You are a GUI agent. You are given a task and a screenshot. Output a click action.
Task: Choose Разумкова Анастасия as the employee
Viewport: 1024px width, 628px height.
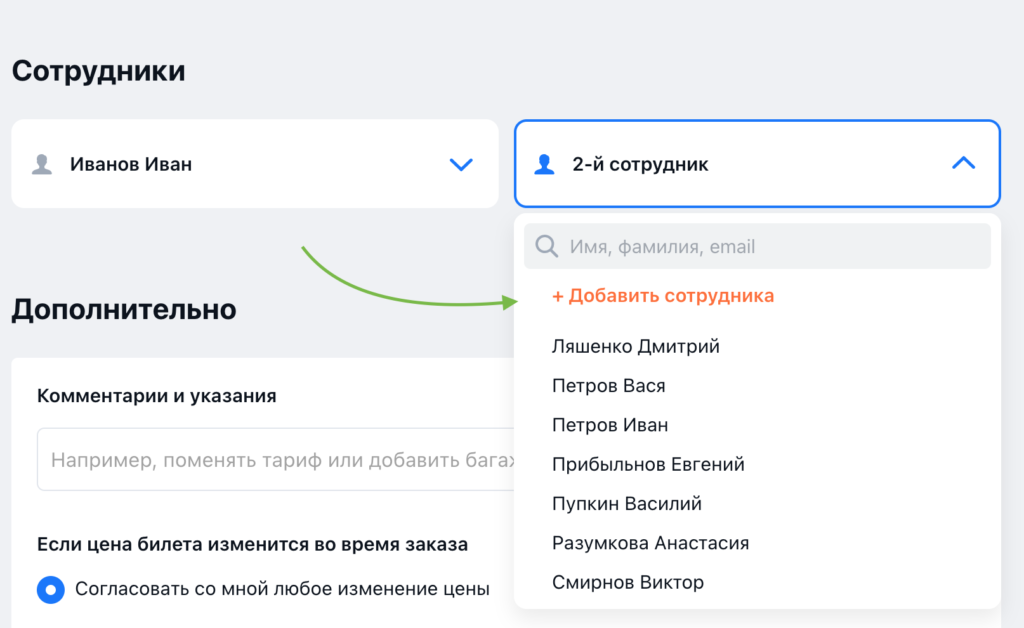coord(650,542)
